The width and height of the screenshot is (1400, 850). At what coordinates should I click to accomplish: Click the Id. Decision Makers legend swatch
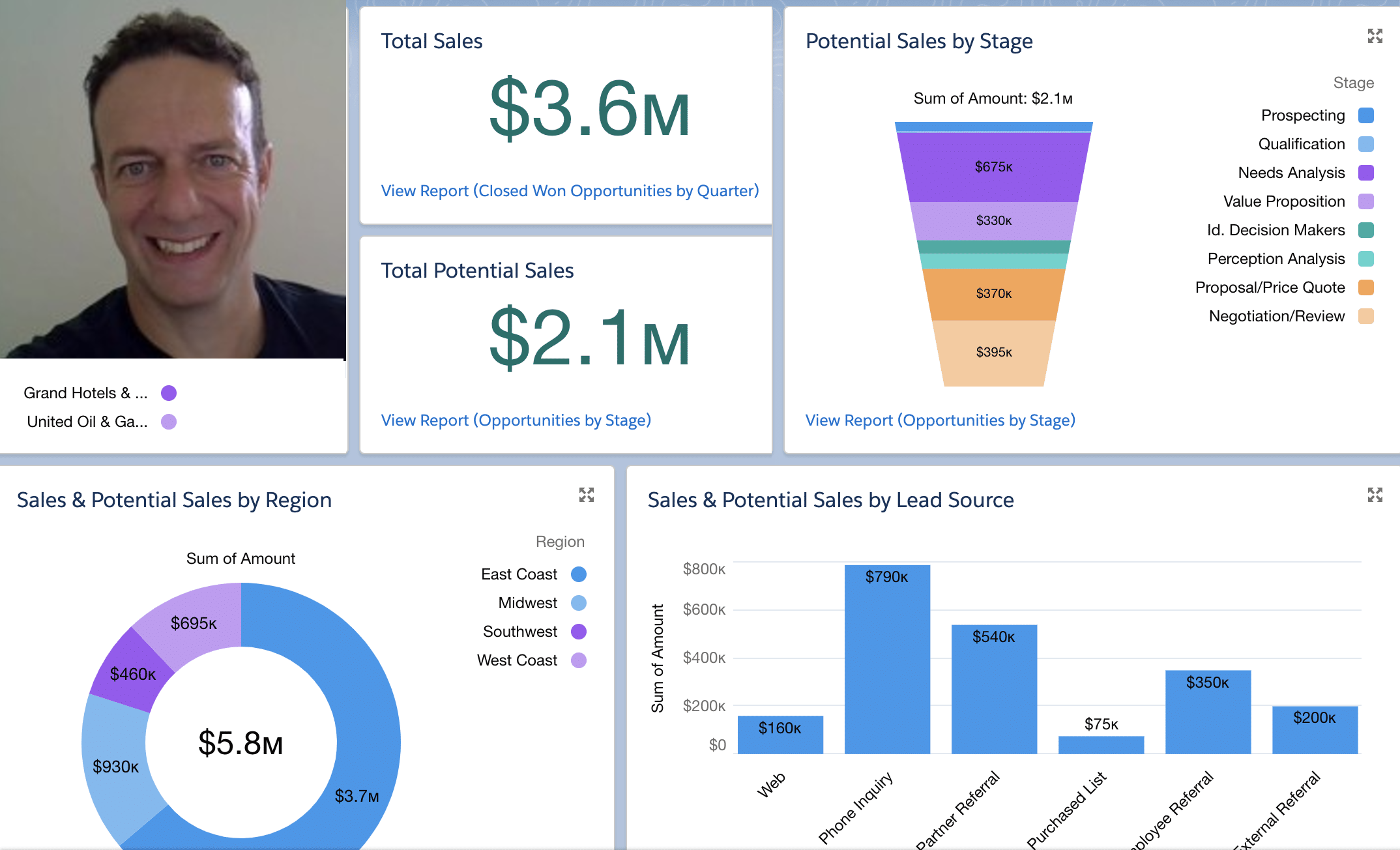coord(1366,230)
